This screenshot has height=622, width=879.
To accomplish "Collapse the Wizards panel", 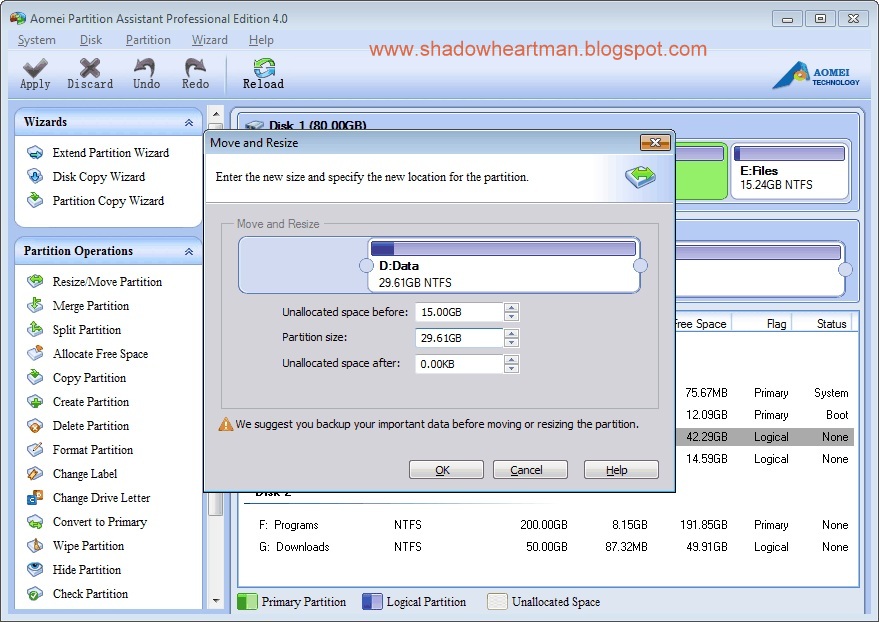I will (189, 122).
